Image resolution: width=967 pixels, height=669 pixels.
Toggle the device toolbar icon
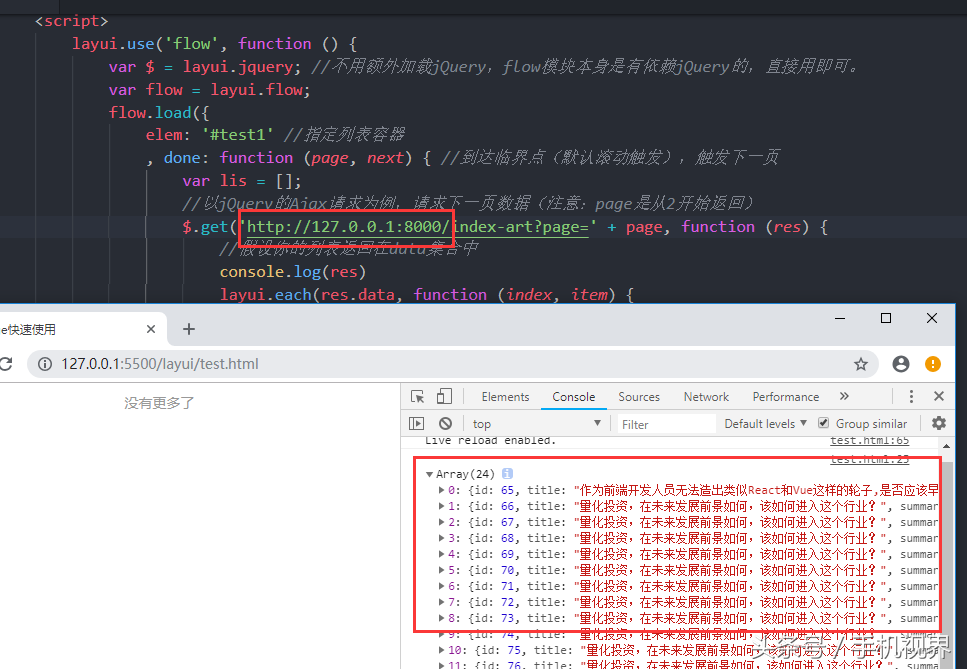[x=444, y=397]
